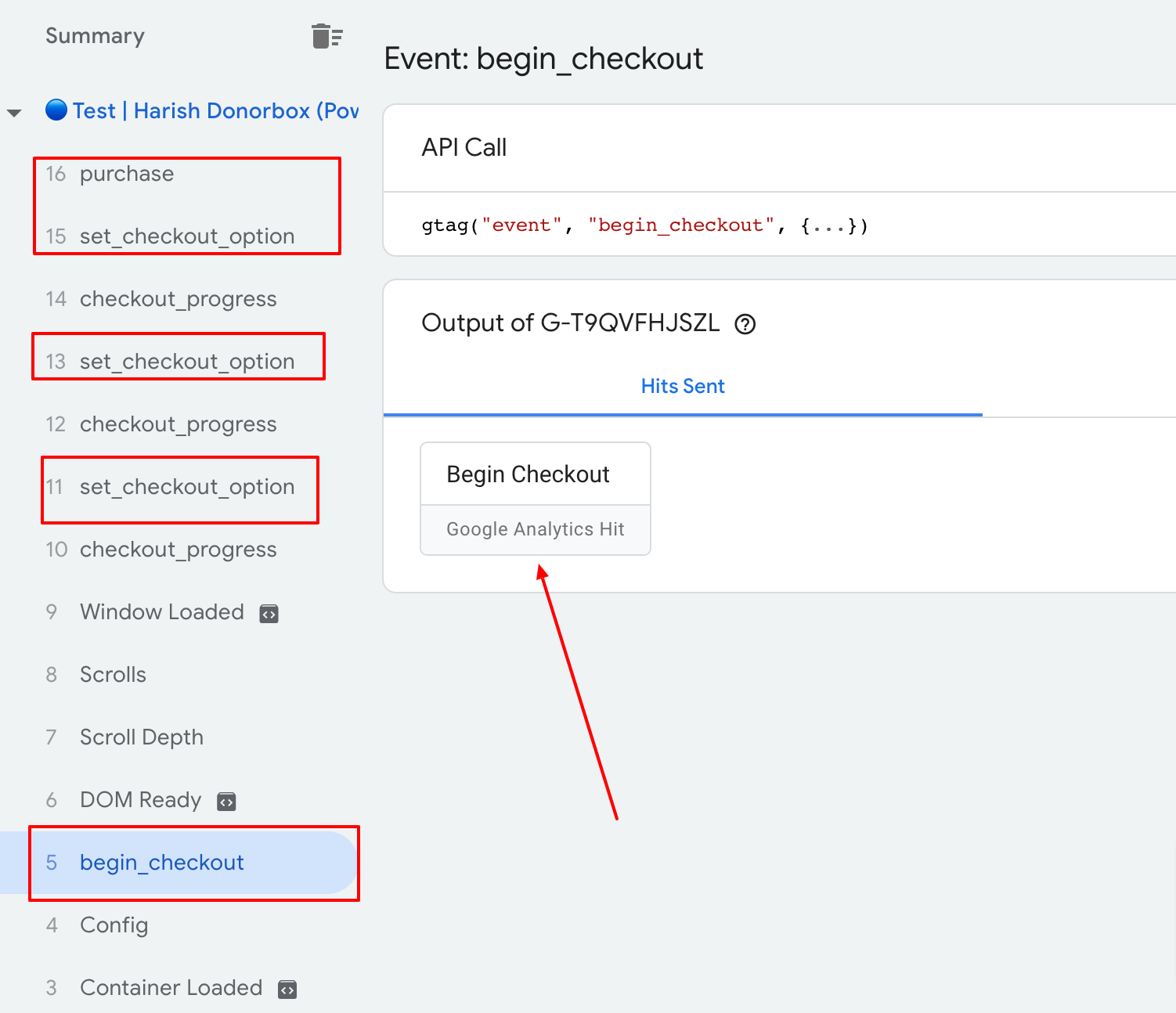This screenshot has width=1176, height=1013.
Task: Open the Summary view
Action: tap(95, 36)
